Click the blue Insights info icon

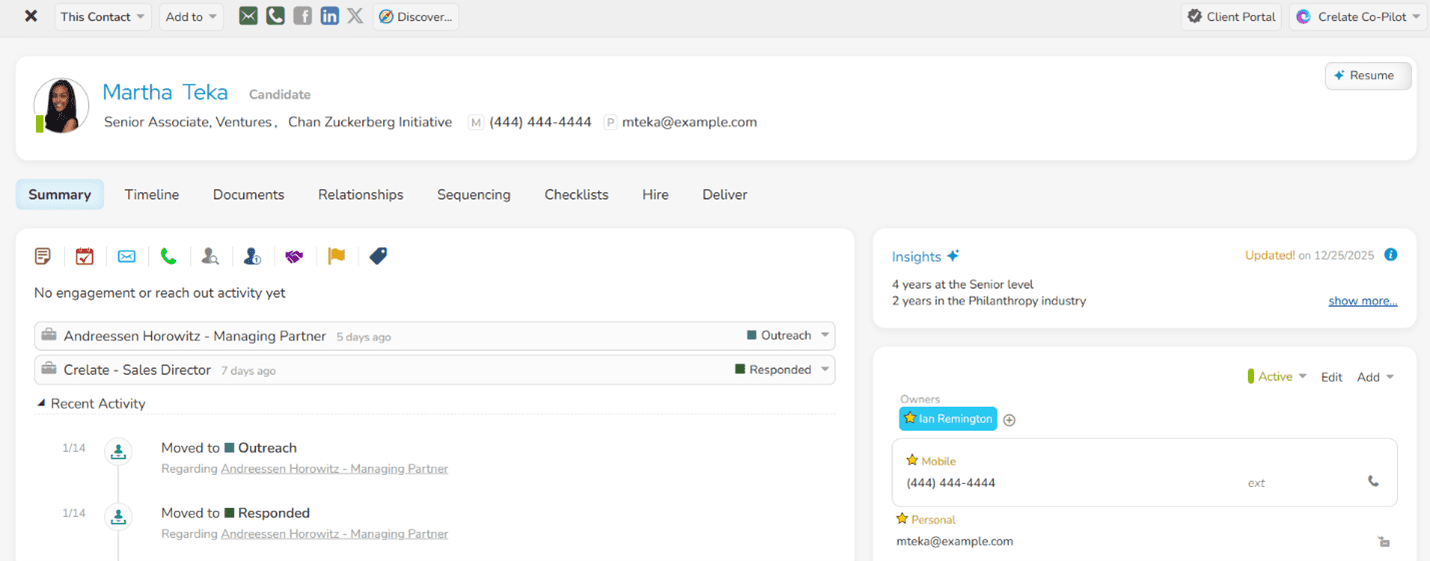tap(1390, 255)
